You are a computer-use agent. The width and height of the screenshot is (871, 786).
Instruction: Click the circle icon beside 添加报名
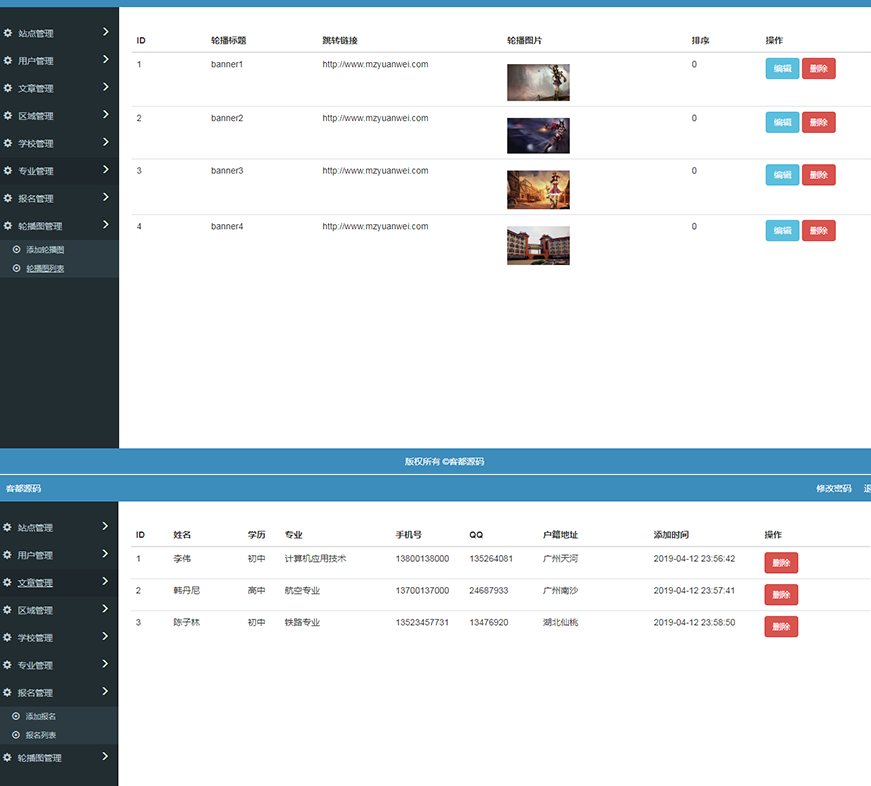[x=16, y=716]
